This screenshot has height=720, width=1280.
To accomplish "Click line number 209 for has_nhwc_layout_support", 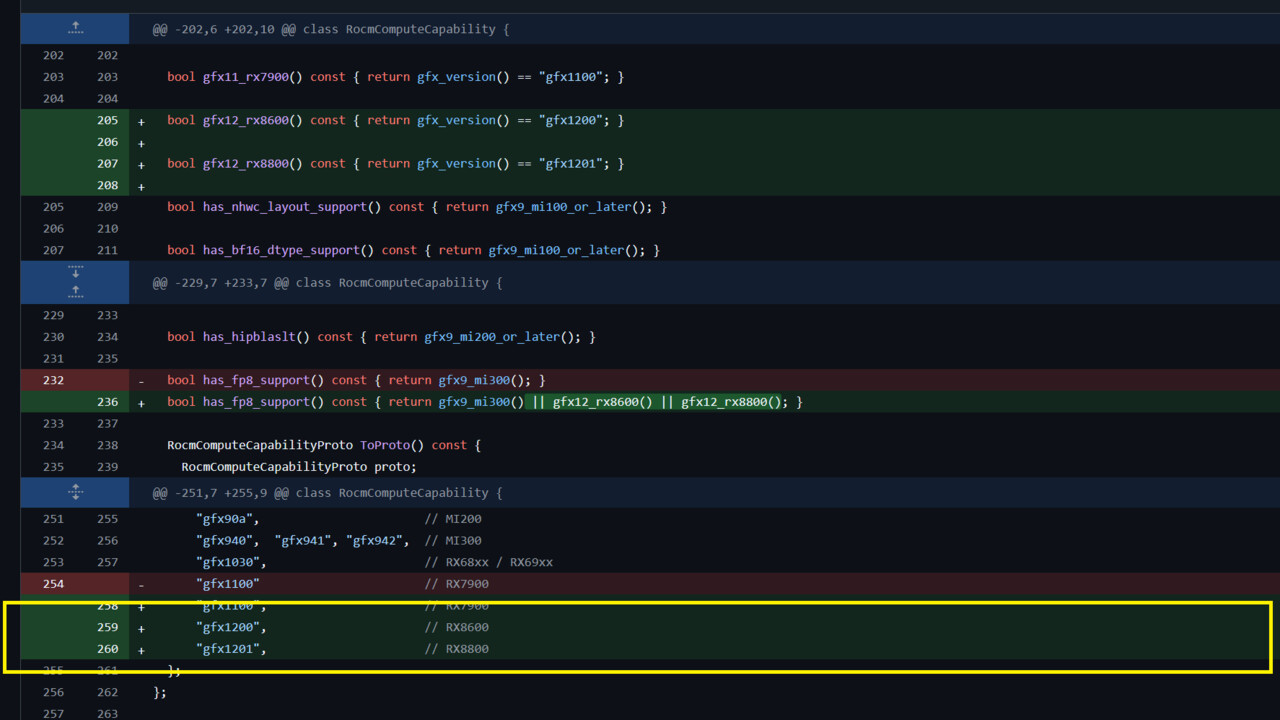I will [x=107, y=207].
